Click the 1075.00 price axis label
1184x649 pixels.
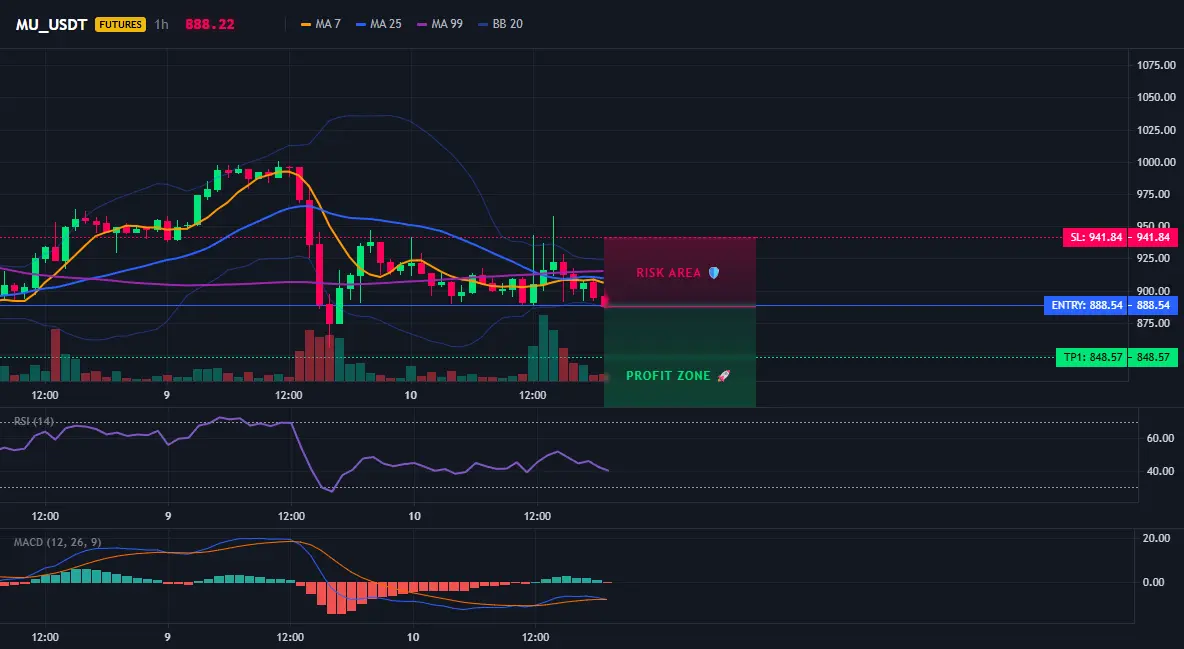click(1156, 65)
